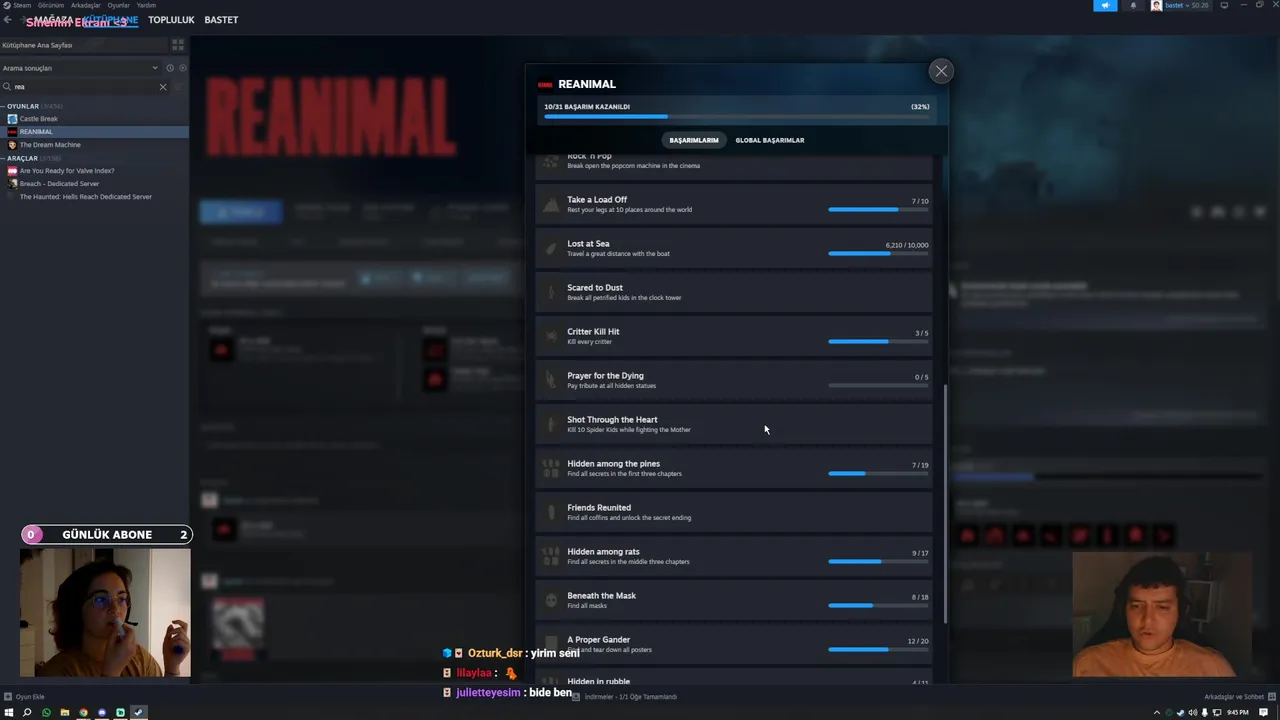This screenshot has height=720, width=1280.
Task: Open the İndirmeler downloads status
Action: [624, 697]
